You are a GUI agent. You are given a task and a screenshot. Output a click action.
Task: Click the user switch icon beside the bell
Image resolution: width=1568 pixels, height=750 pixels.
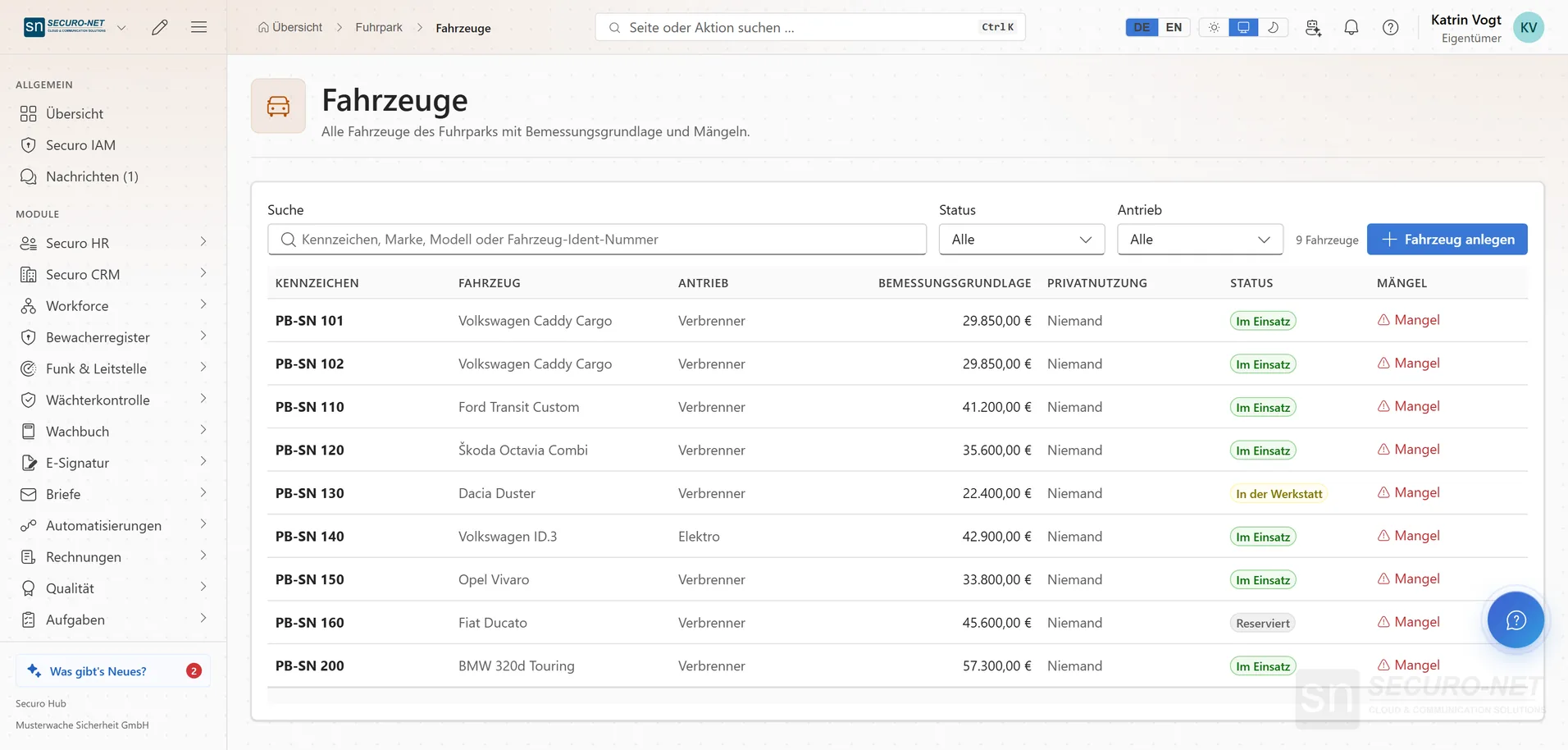1313,27
